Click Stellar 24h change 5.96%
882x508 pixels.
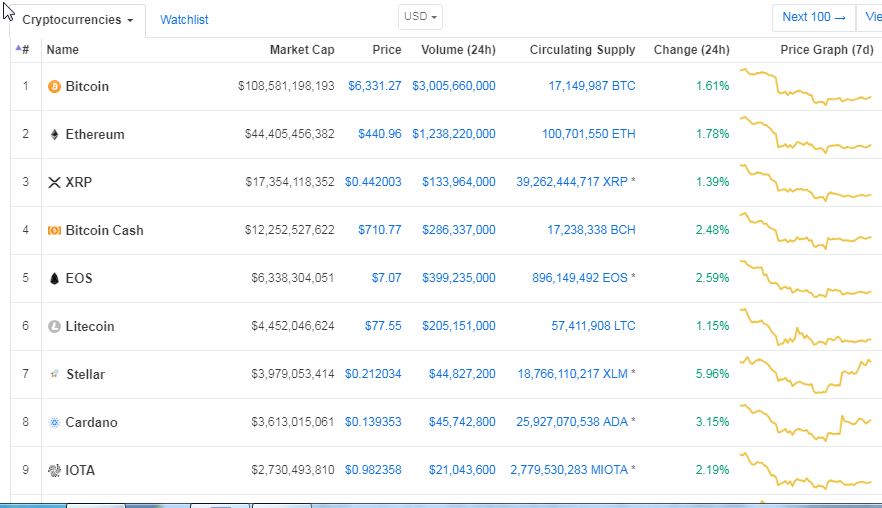pos(713,374)
